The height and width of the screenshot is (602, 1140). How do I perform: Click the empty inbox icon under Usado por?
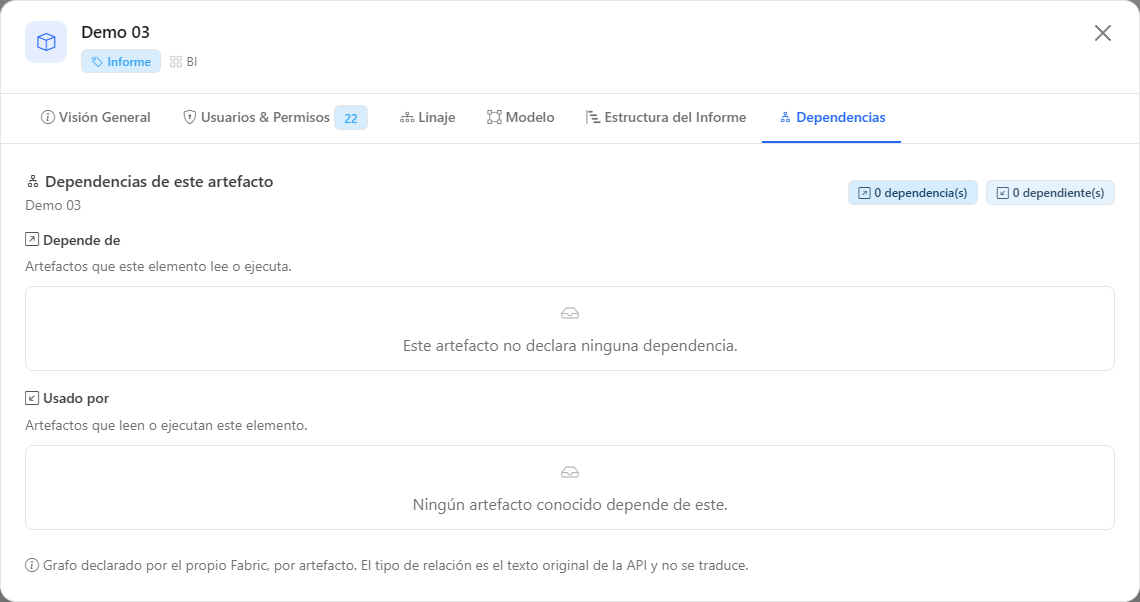[570, 473]
